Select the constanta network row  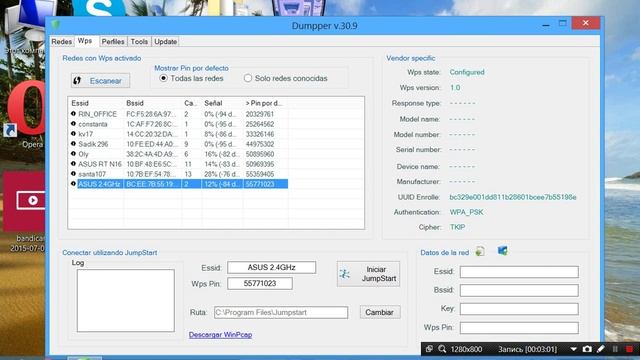179,124
